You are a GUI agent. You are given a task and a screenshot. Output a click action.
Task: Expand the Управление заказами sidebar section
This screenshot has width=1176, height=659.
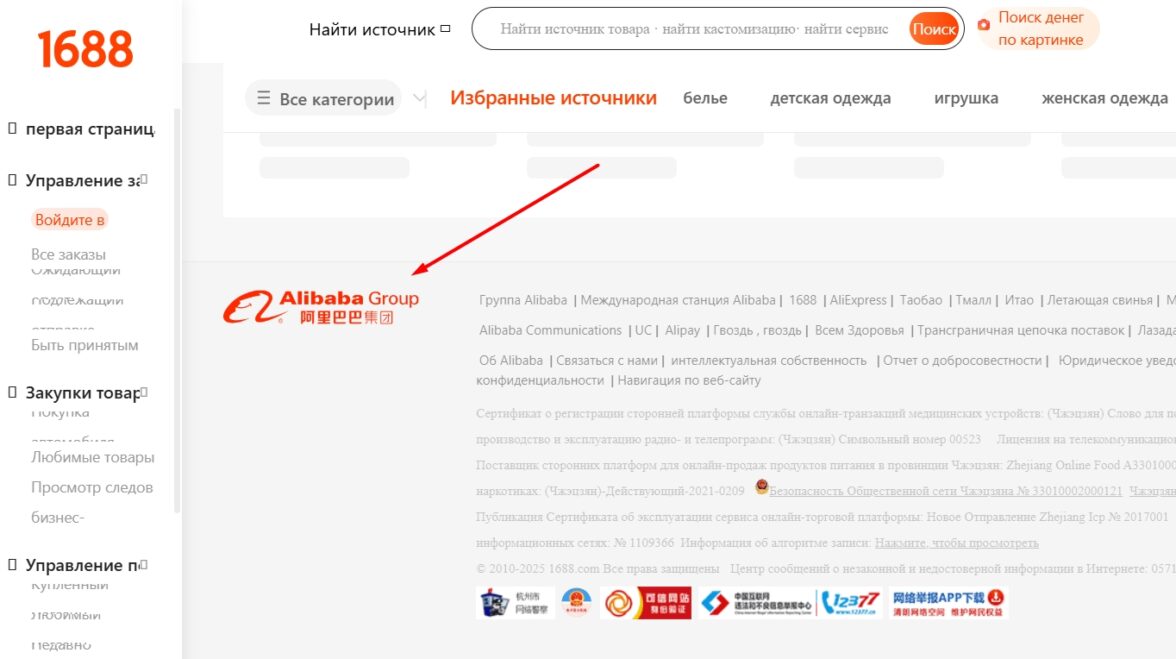pyautogui.click(x=144, y=180)
